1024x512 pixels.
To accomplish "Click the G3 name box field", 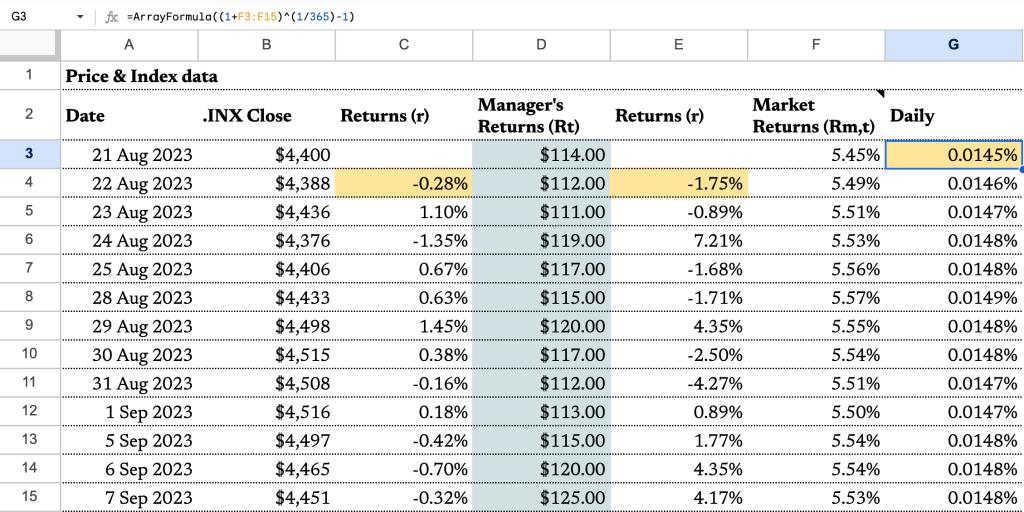I will click(35, 17).
